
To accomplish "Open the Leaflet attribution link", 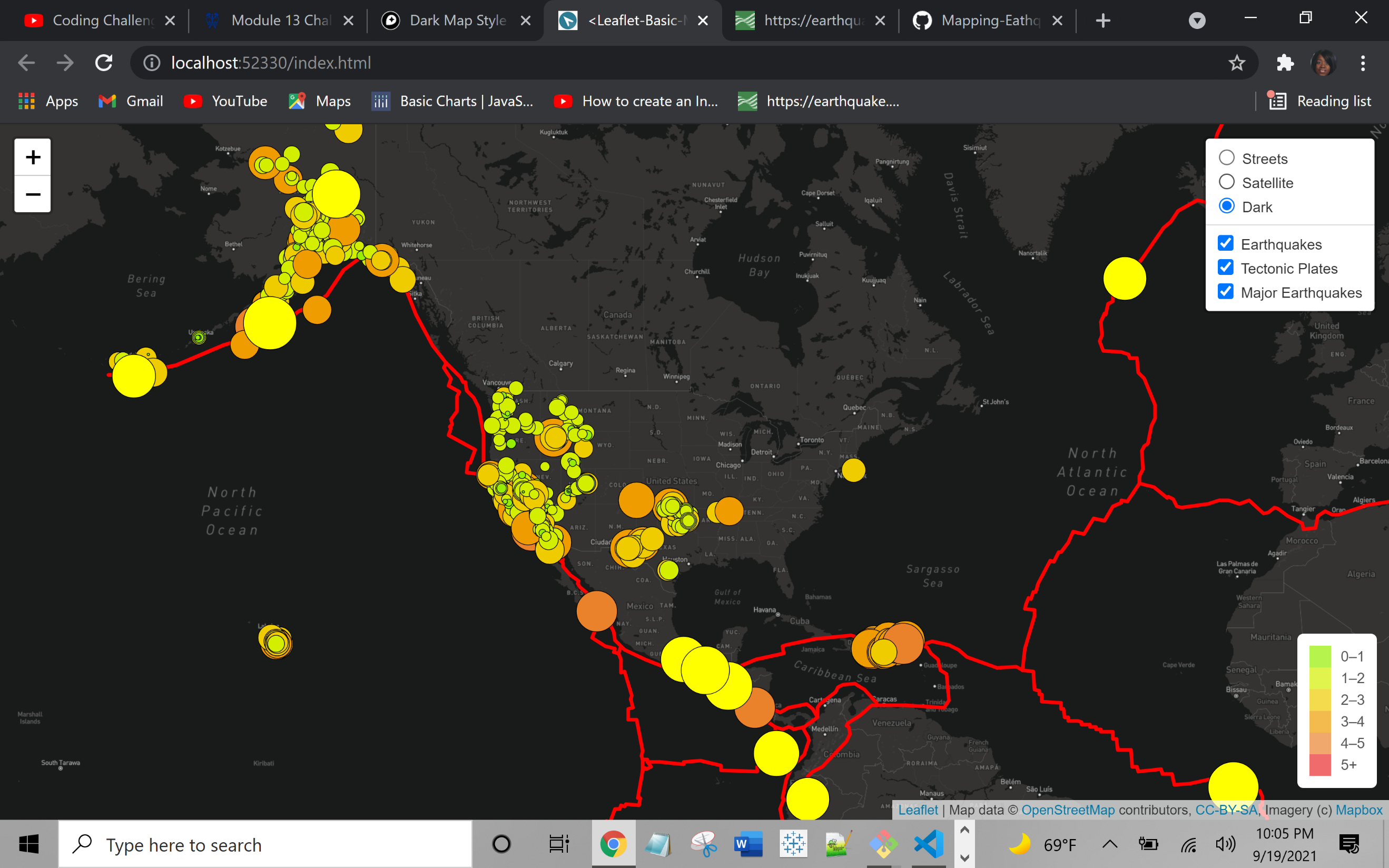I will [918, 810].
